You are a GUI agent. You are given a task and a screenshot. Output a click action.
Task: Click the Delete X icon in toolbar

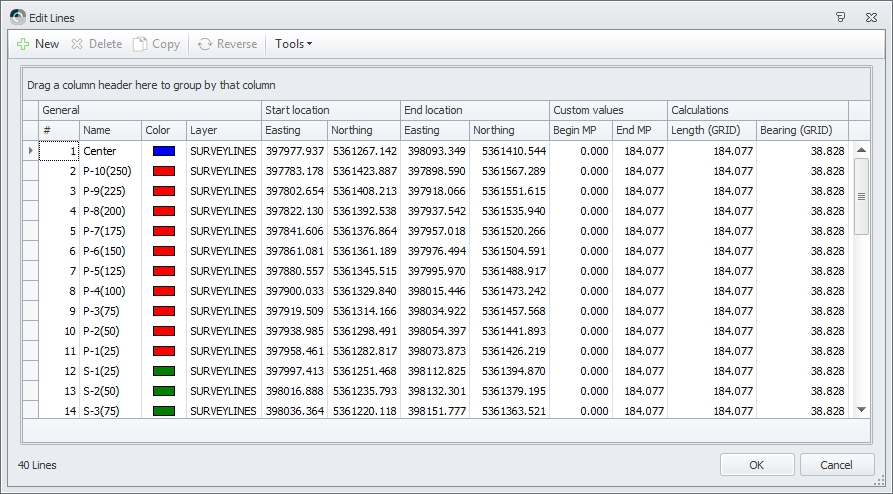point(78,44)
